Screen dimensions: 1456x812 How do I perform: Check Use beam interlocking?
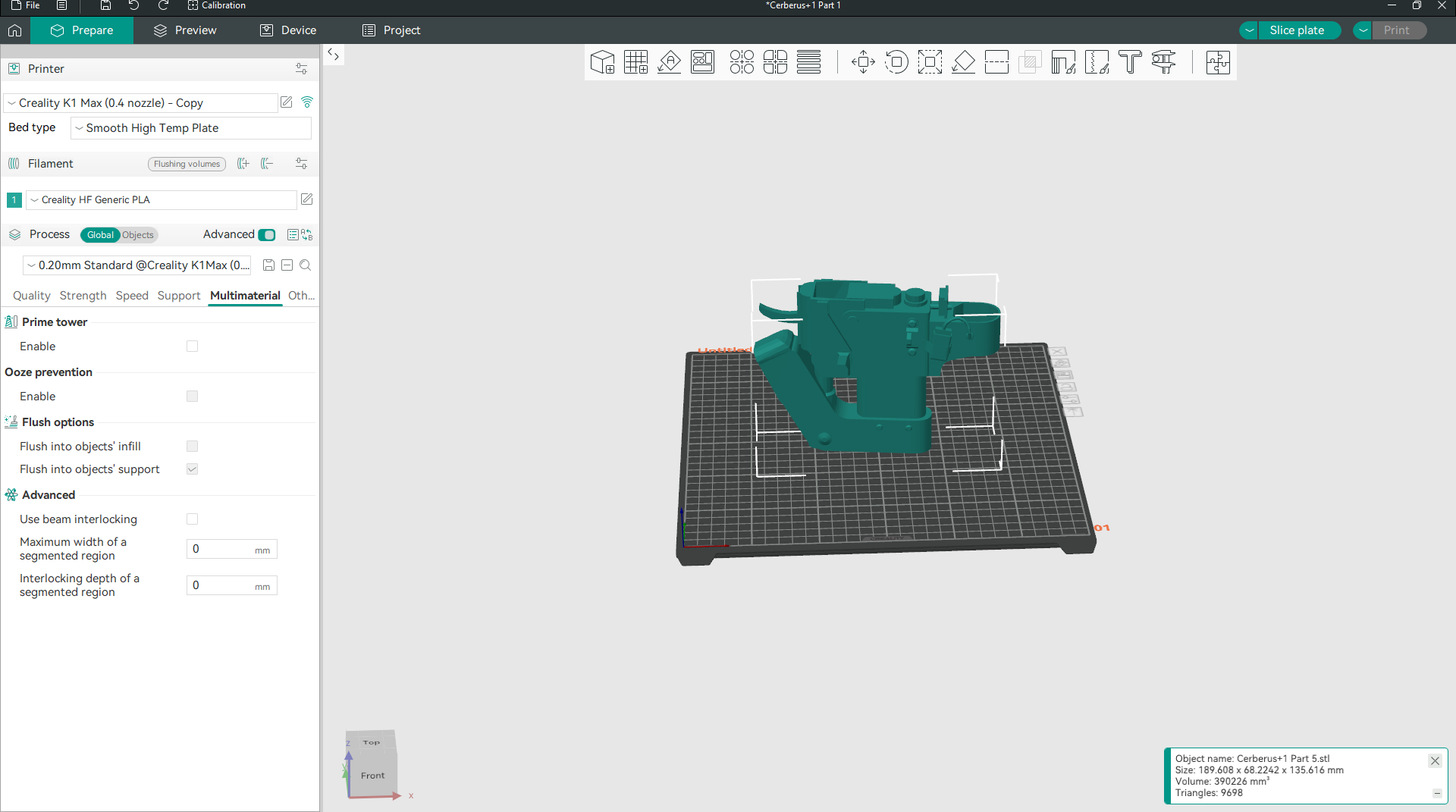[x=192, y=519]
